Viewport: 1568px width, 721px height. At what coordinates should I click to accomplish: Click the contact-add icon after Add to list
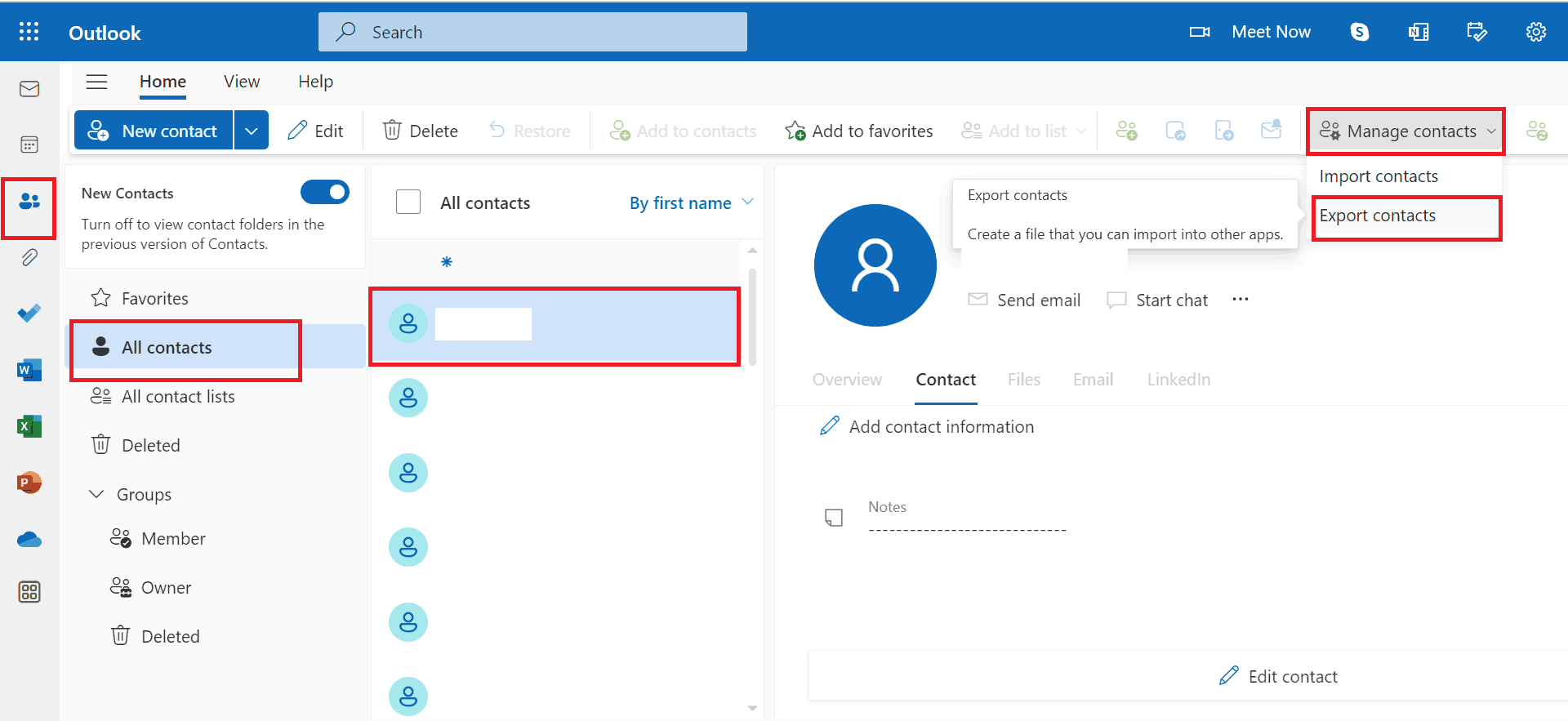[x=1127, y=131]
